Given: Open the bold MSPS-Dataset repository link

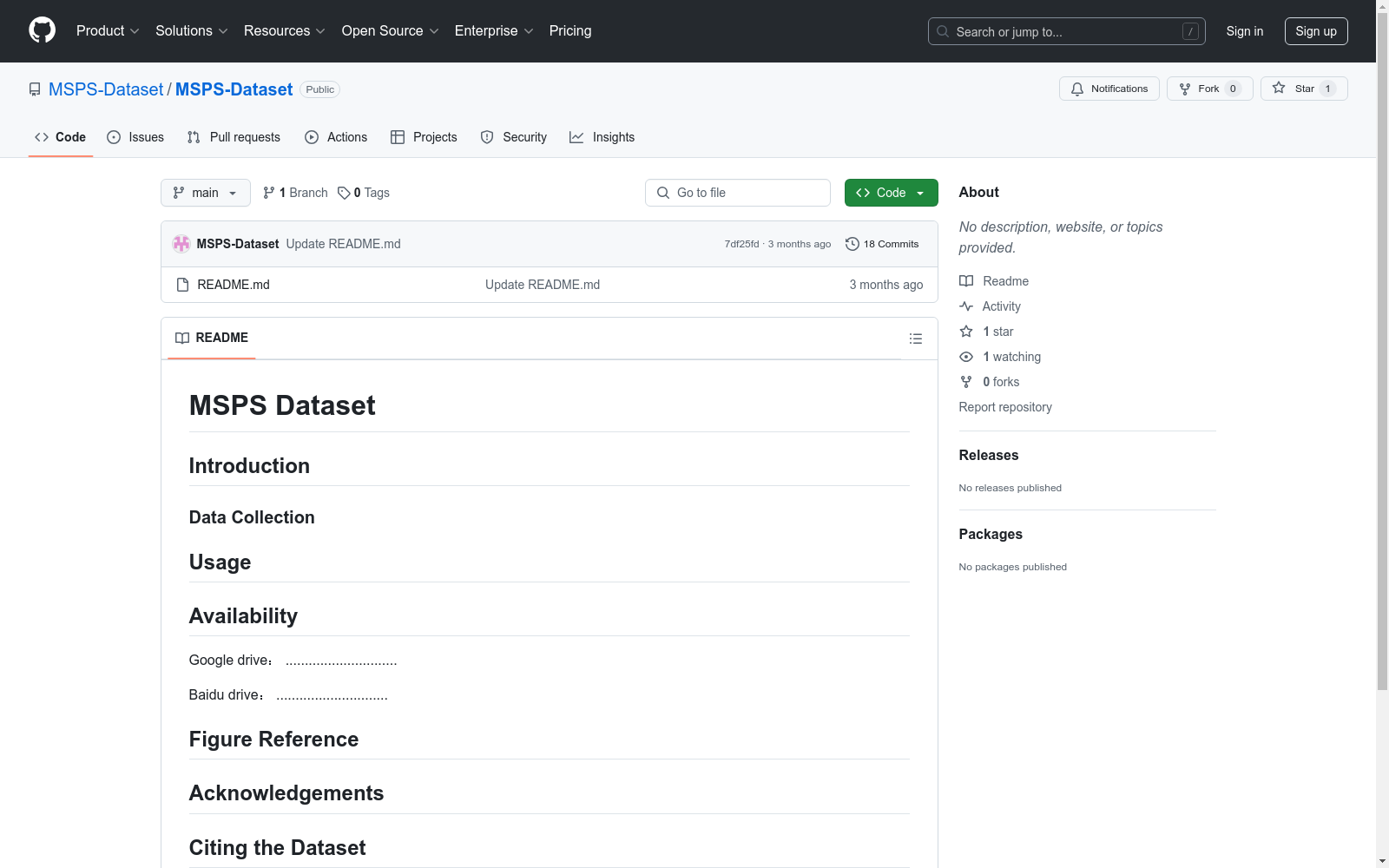Looking at the screenshot, I should 234,89.
